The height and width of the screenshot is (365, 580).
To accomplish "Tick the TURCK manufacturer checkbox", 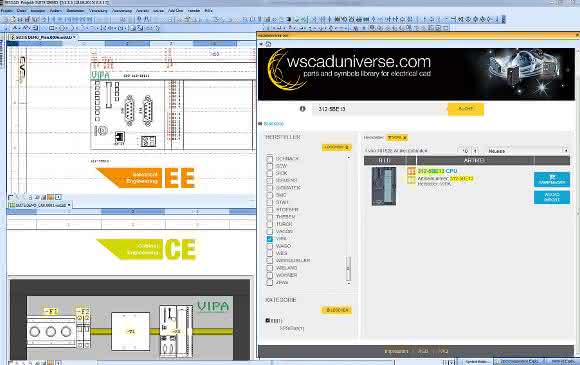I will (x=270, y=224).
